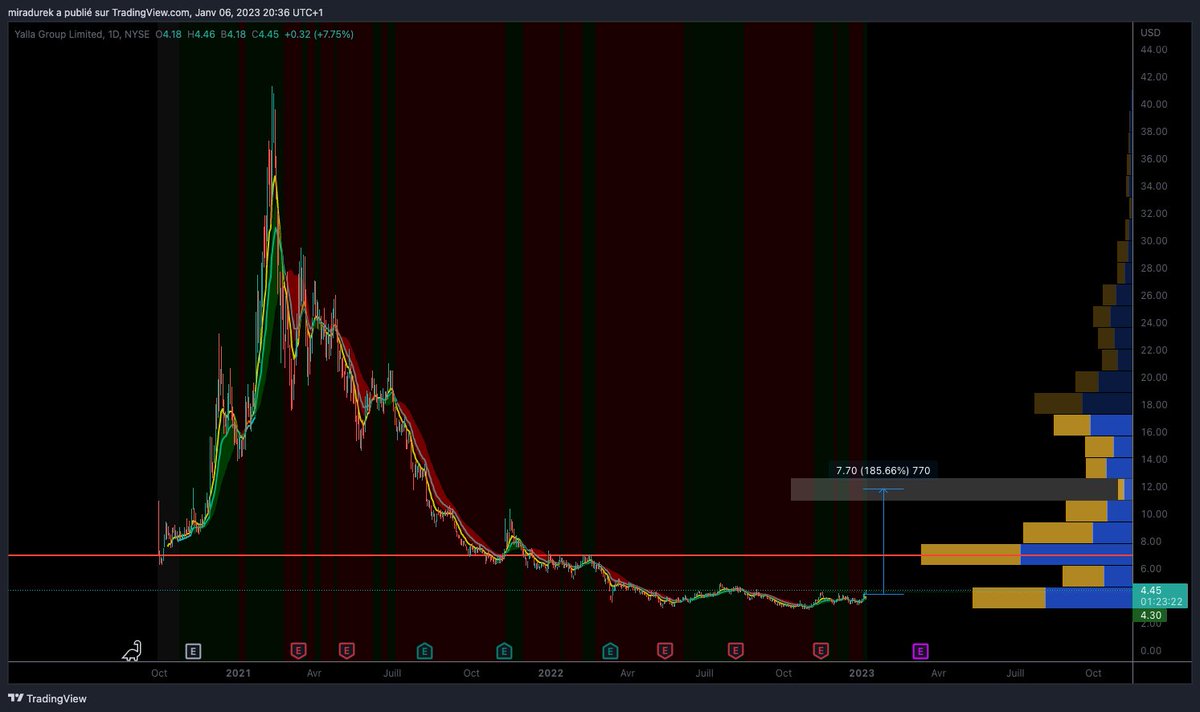Screen dimensions: 1200x712
Task: Select the 7.70 (185.66%) 770 measurement label
Action: (884, 470)
